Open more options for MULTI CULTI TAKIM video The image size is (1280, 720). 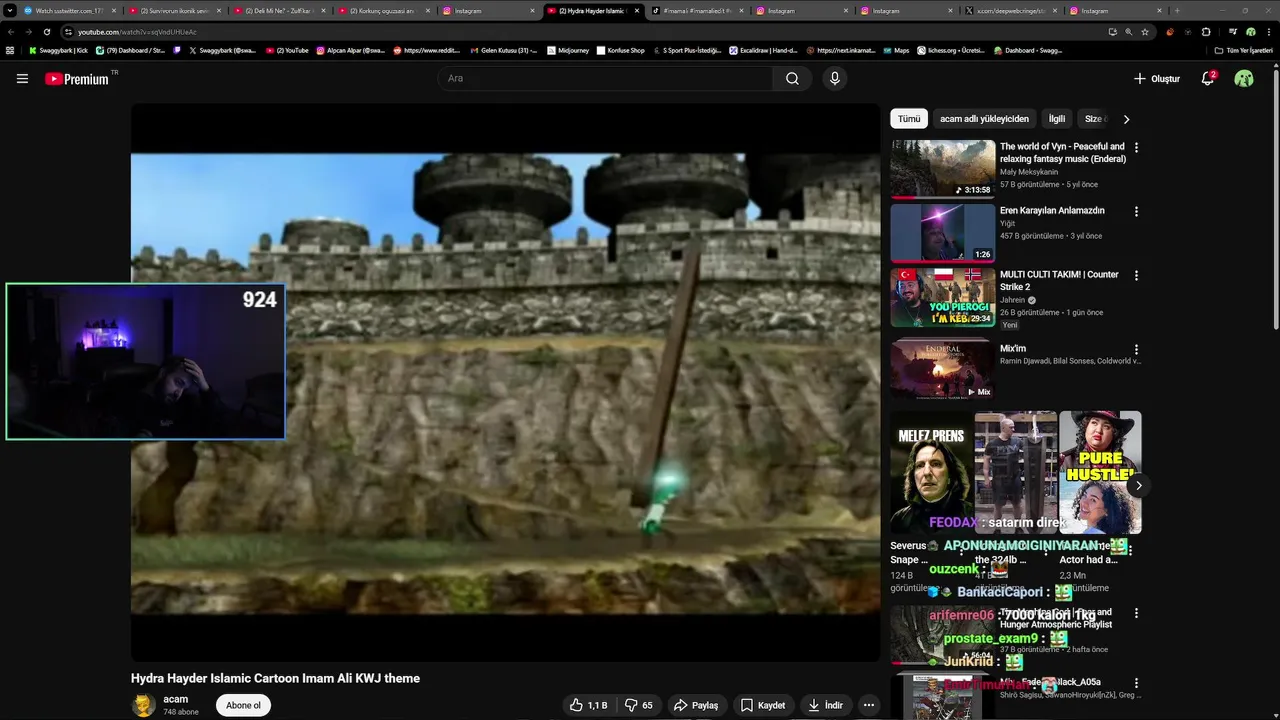(x=1136, y=276)
